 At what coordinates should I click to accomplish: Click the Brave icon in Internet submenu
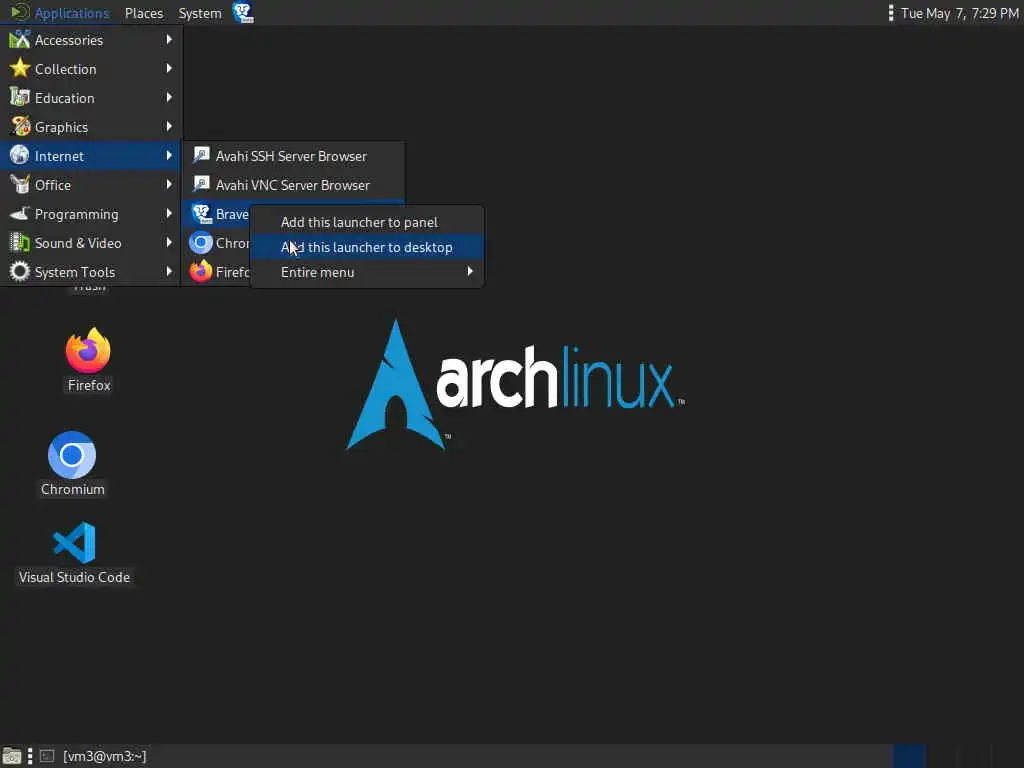point(201,214)
